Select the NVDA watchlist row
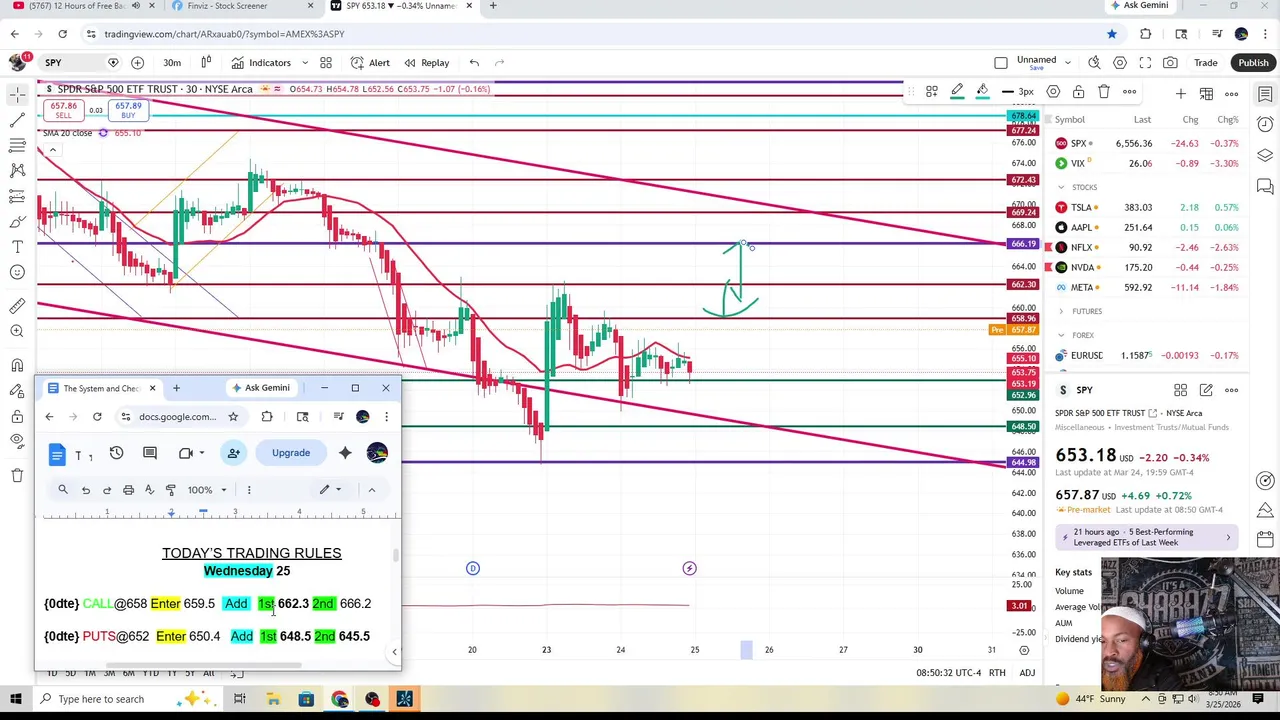This screenshot has width=1280, height=720. coord(1147,267)
